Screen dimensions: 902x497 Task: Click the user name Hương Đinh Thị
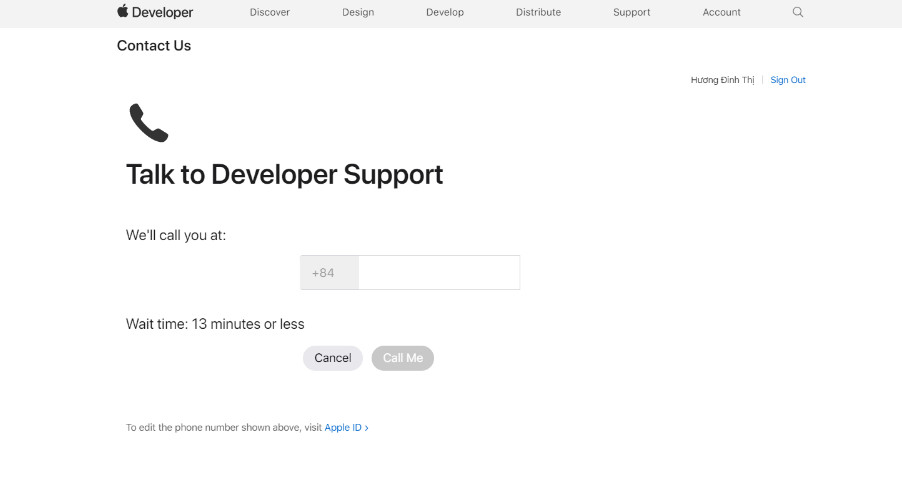(x=722, y=80)
